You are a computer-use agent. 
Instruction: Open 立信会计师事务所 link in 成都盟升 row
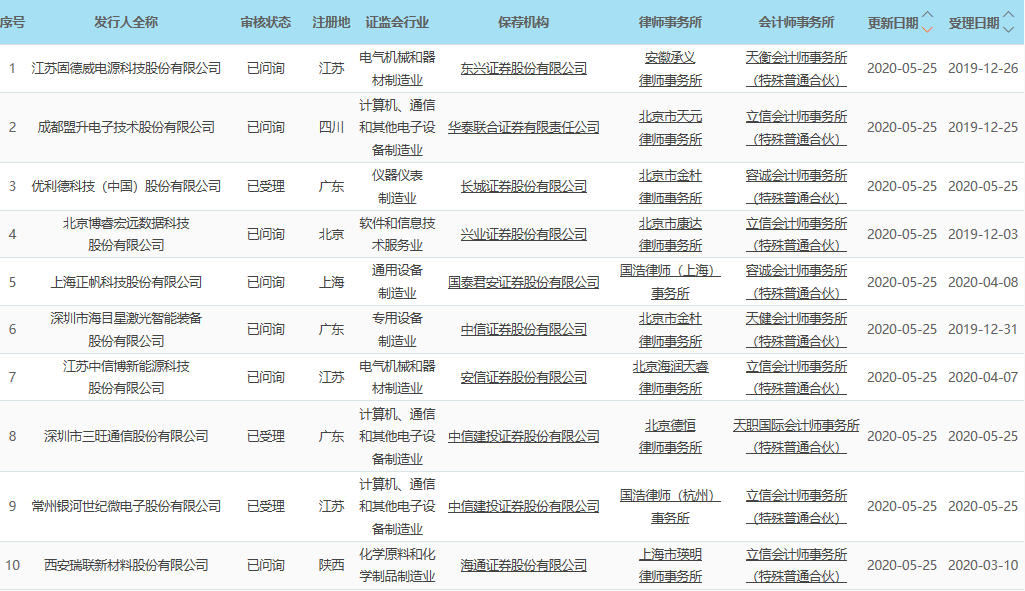tap(796, 127)
